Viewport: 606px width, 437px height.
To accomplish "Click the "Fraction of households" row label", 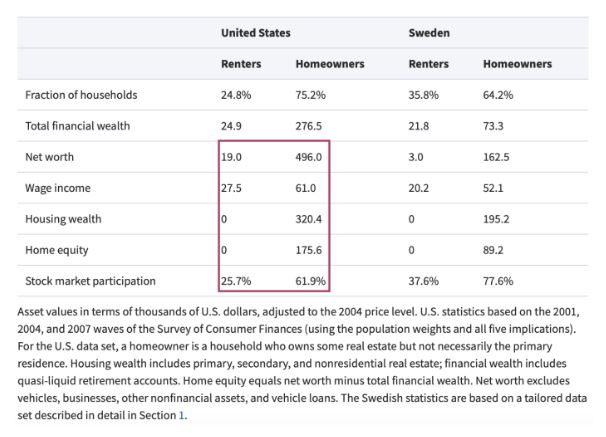I will click(81, 95).
